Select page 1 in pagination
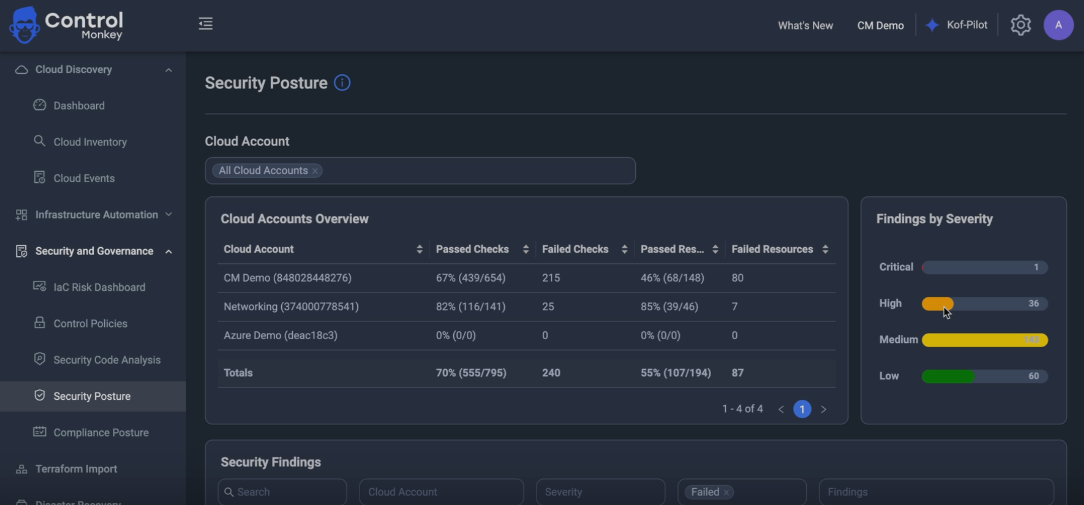 pos(802,409)
